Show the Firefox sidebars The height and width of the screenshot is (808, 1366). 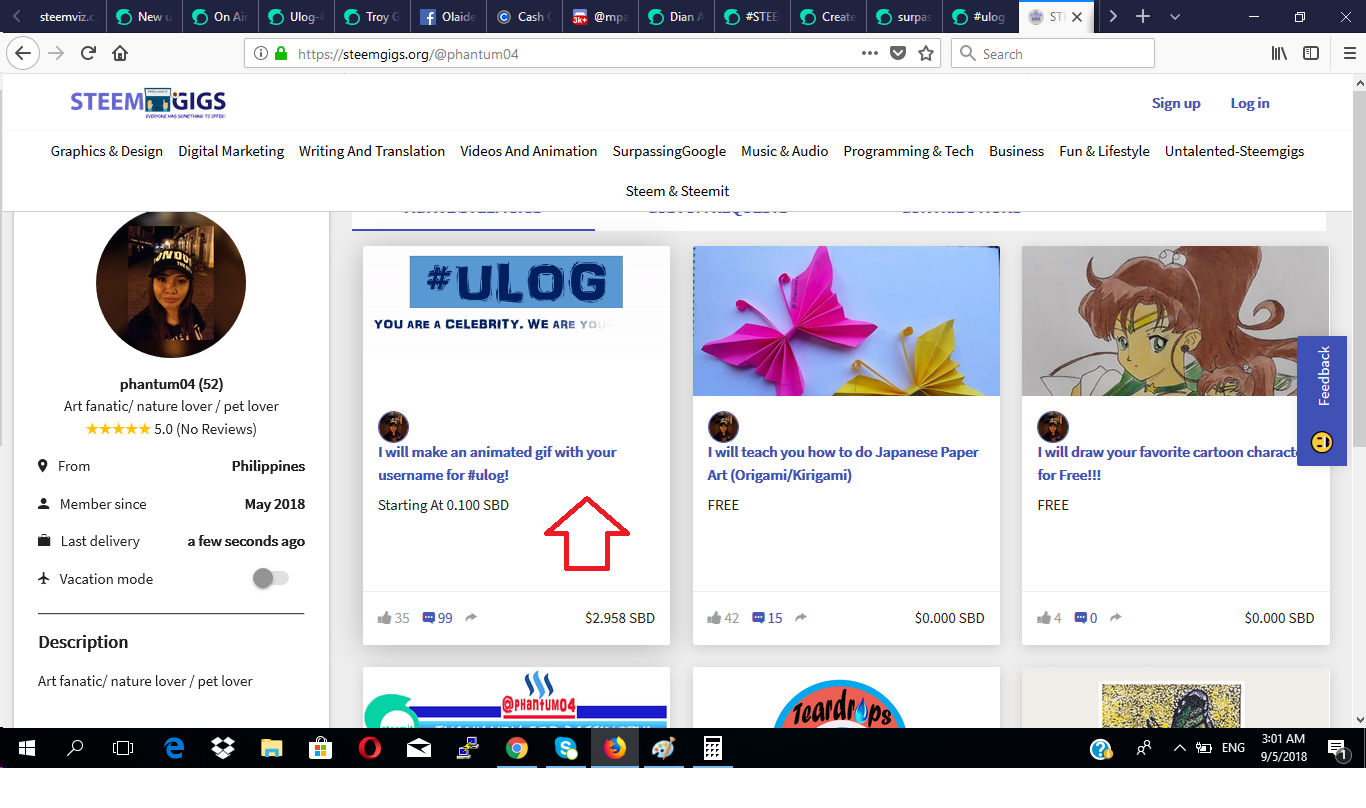pos(1310,54)
